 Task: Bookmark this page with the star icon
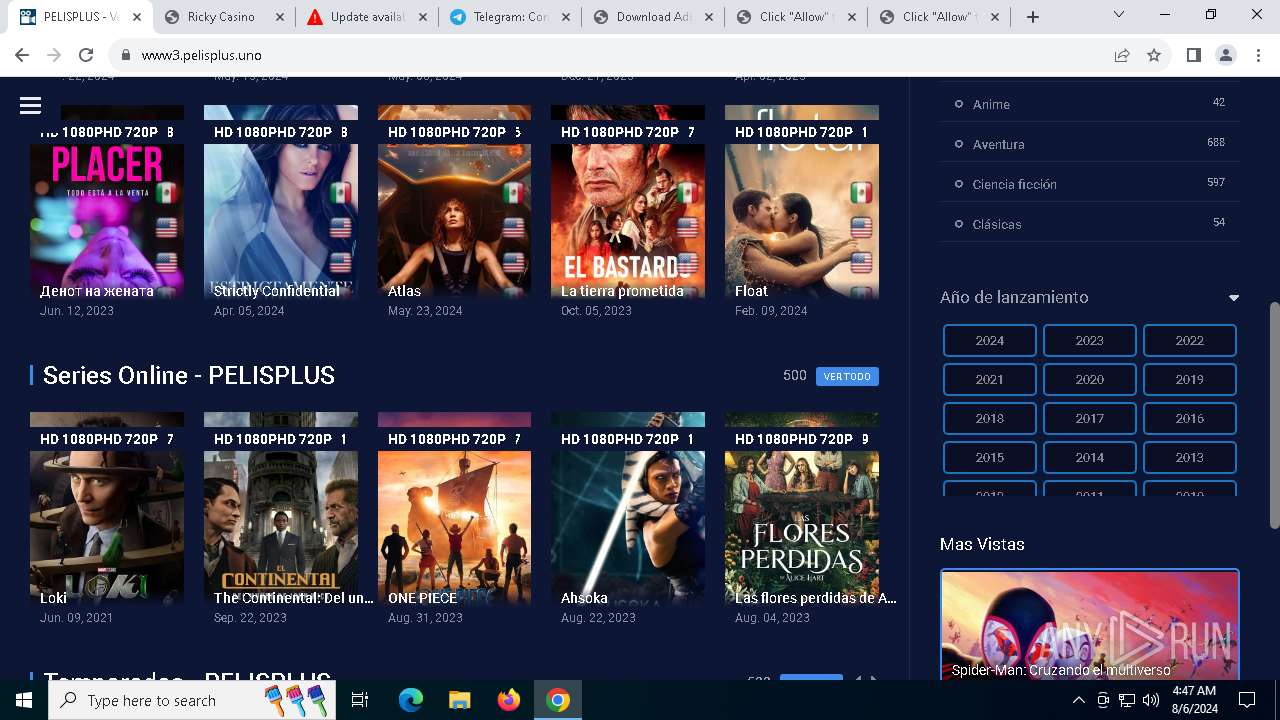1154,55
